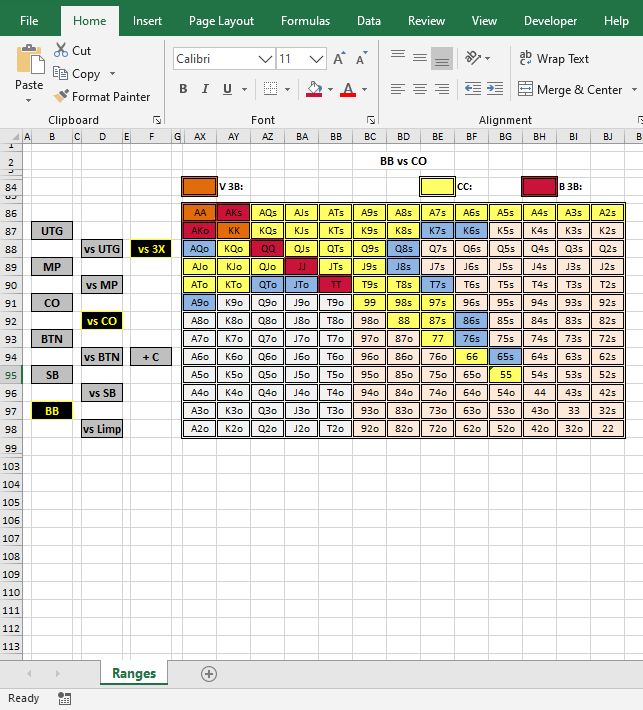This screenshot has width=643, height=710.
Task: Decrease font size with the small A
Action: point(361,58)
